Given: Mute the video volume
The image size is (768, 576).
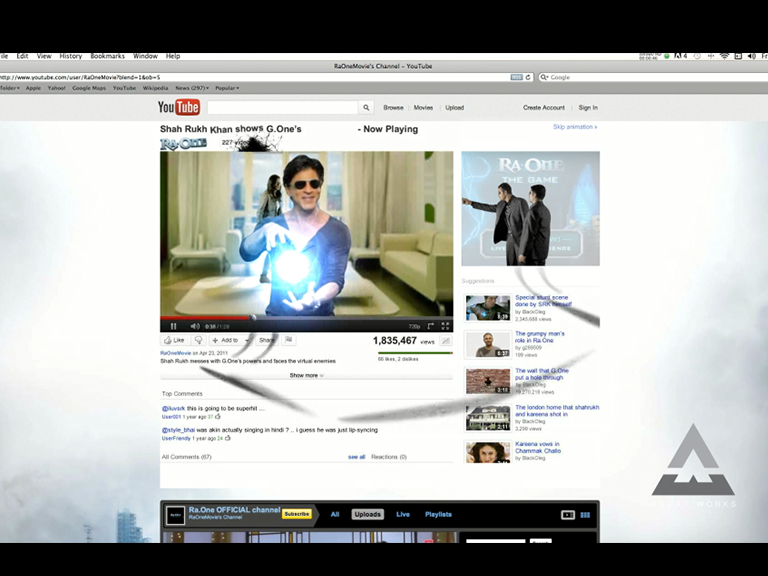Looking at the screenshot, I should (194, 326).
